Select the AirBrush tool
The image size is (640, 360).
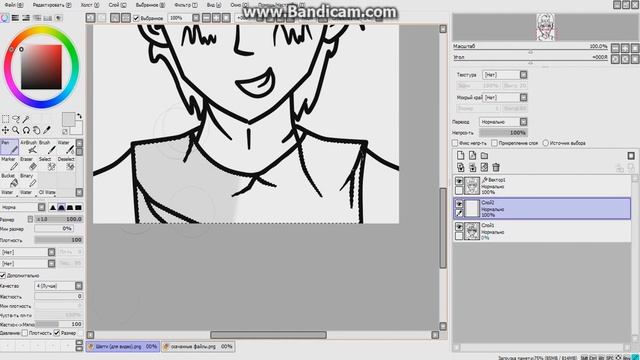(x=28, y=147)
